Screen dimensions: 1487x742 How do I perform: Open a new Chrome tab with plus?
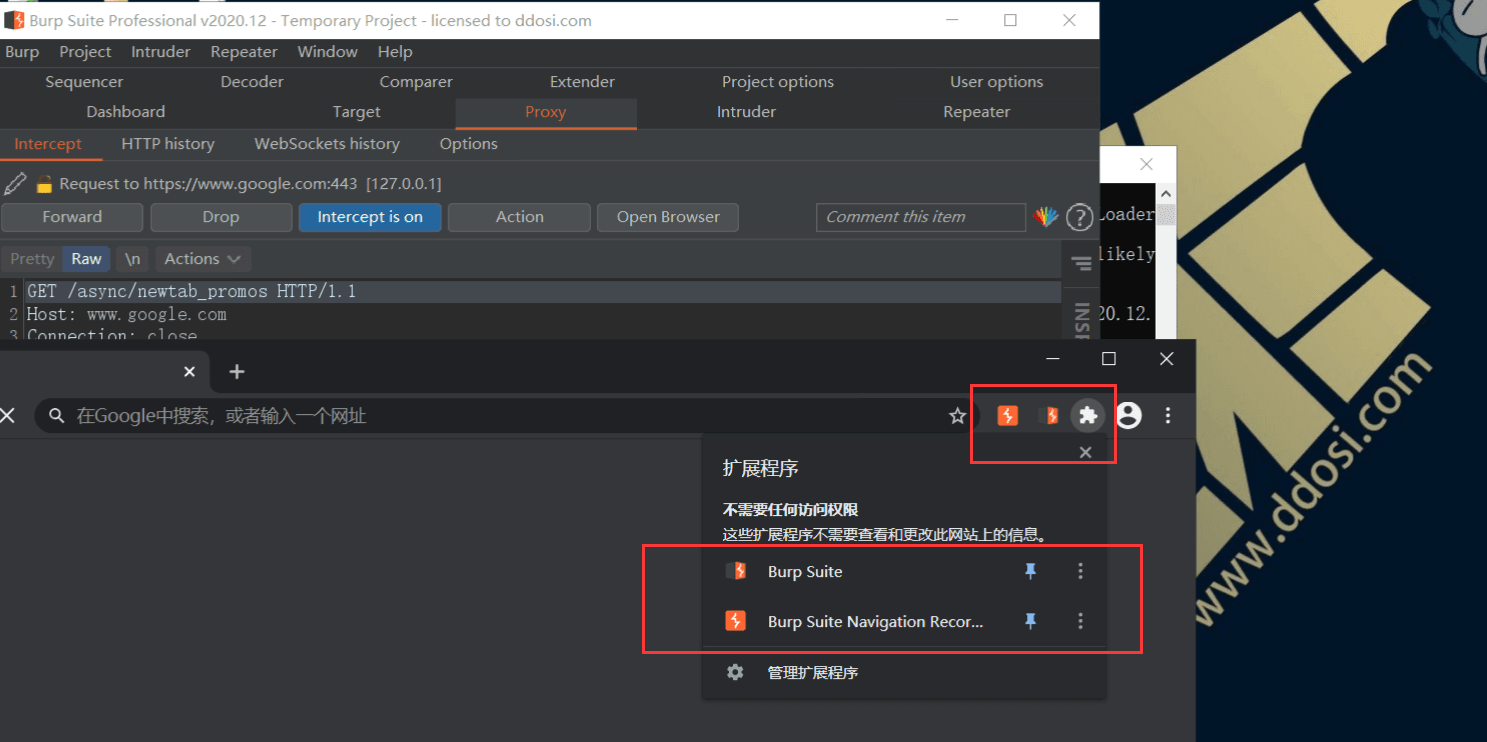click(x=237, y=372)
